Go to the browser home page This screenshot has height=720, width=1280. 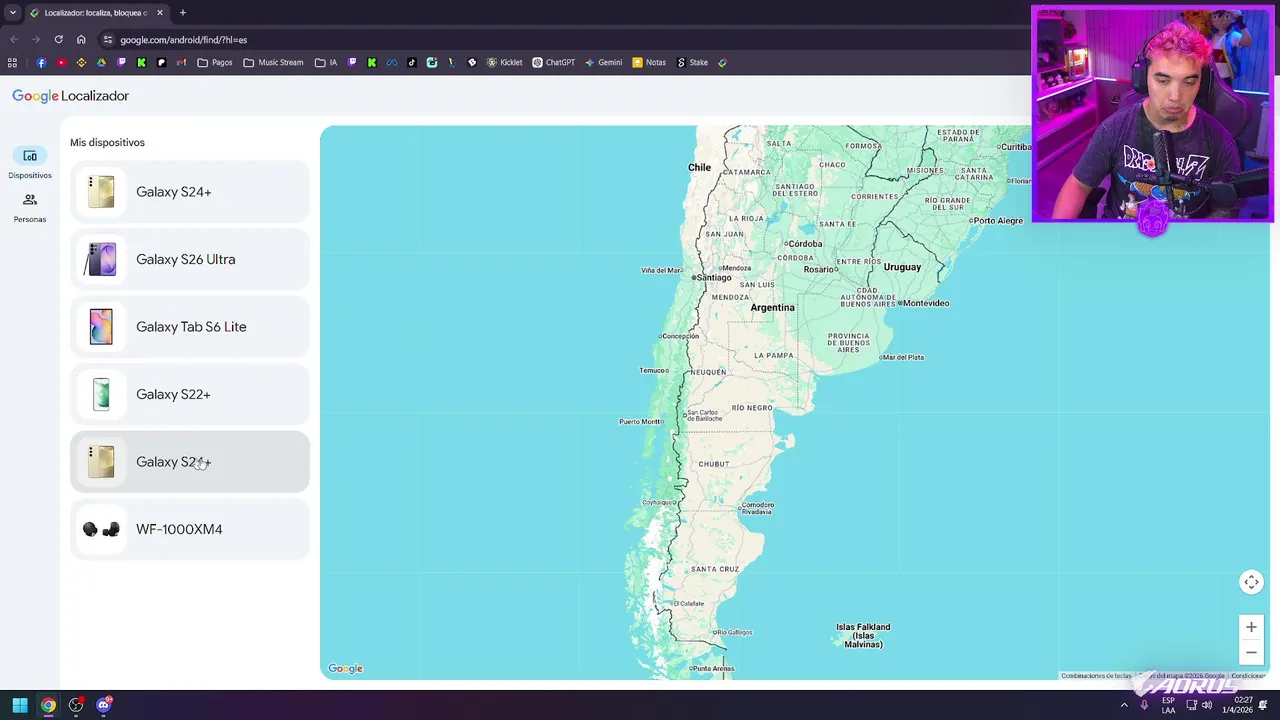[x=81, y=40]
